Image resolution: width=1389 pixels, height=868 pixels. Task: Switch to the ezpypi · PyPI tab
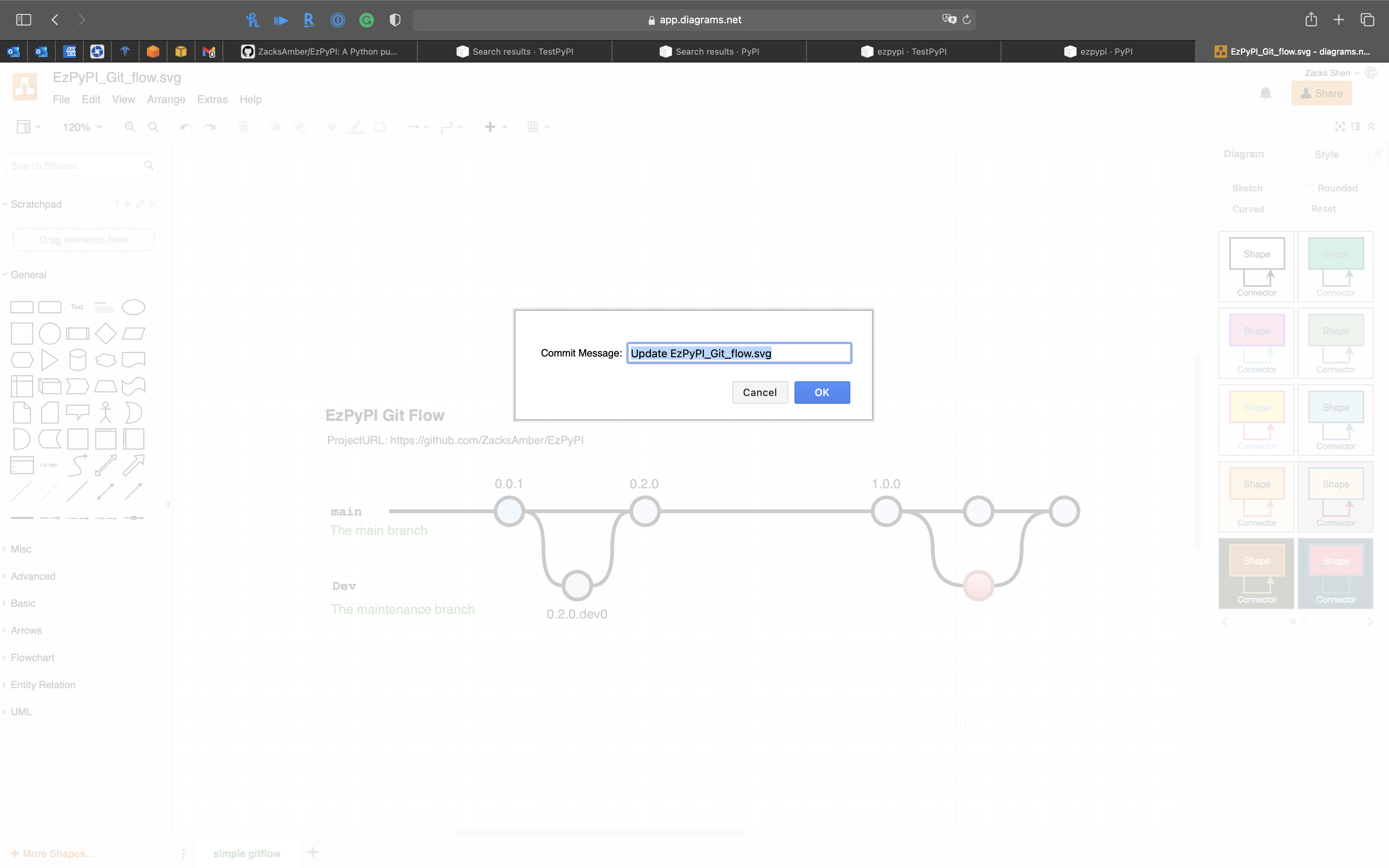tap(1098, 51)
